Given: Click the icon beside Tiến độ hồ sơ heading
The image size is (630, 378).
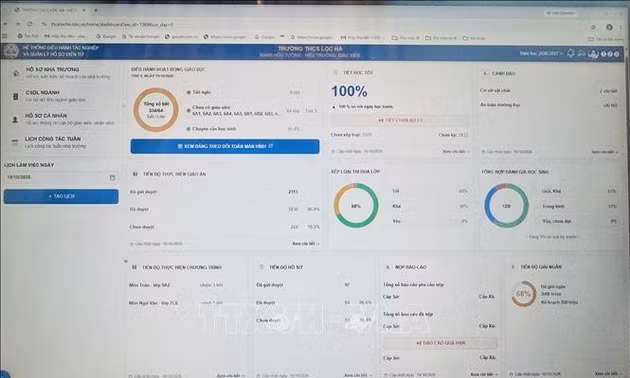Looking at the screenshot, I should coord(262,267).
